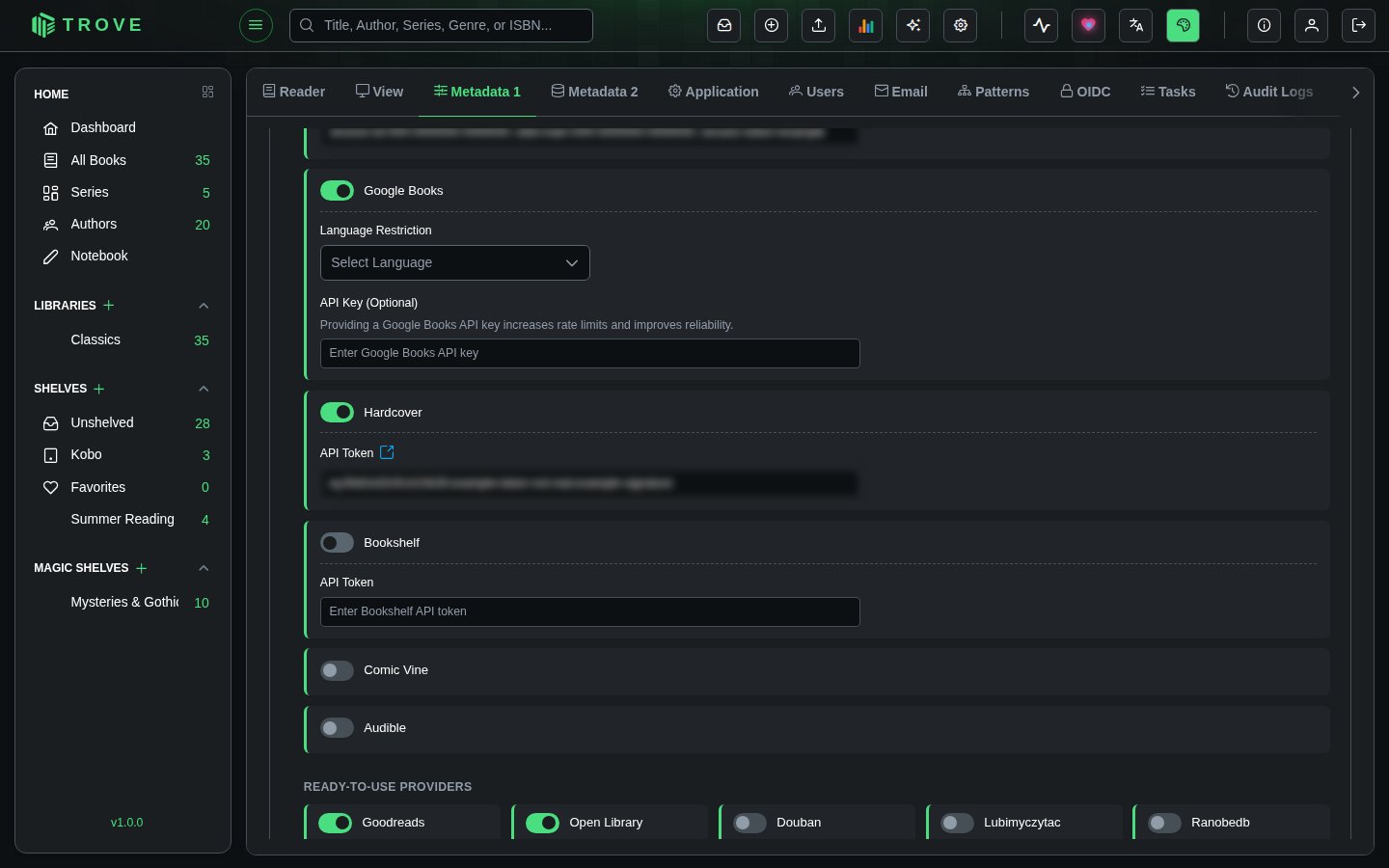Open the Reader settings tab
Screen dimensions: 1389x868
pyautogui.click(x=294, y=92)
